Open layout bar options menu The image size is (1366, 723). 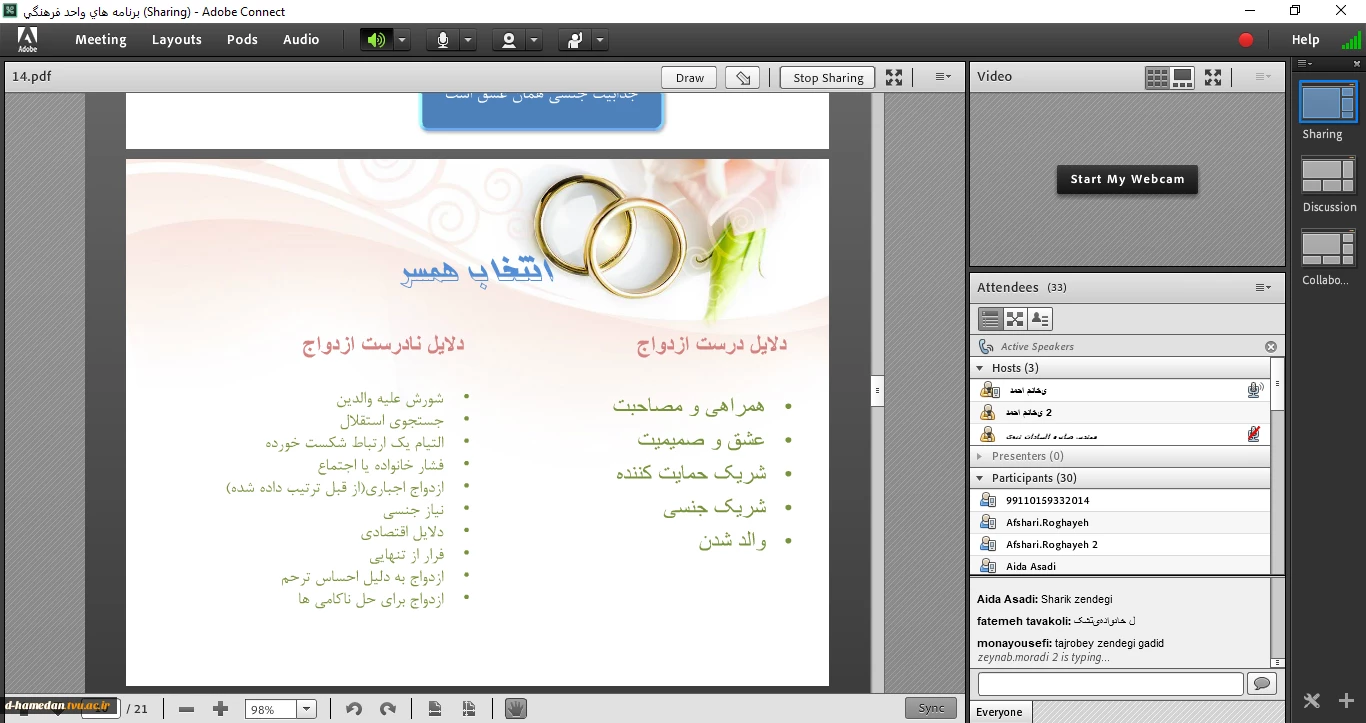pyautogui.click(x=1304, y=64)
